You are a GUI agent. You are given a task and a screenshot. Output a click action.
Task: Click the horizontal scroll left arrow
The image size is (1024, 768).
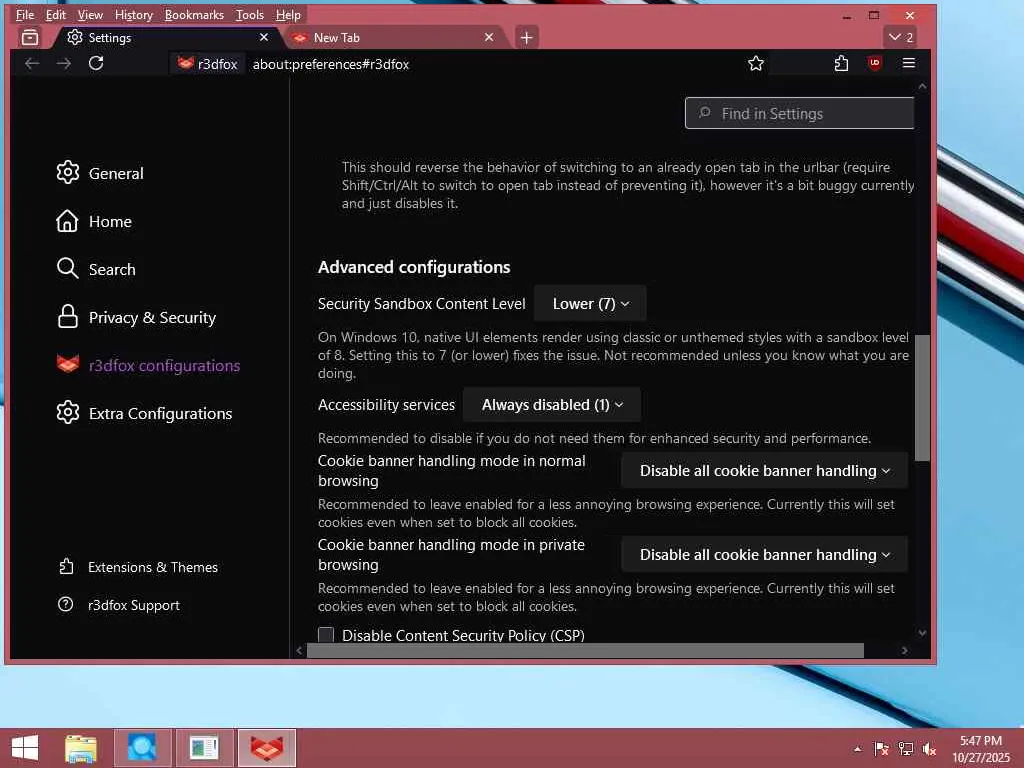(x=299, y=650)
